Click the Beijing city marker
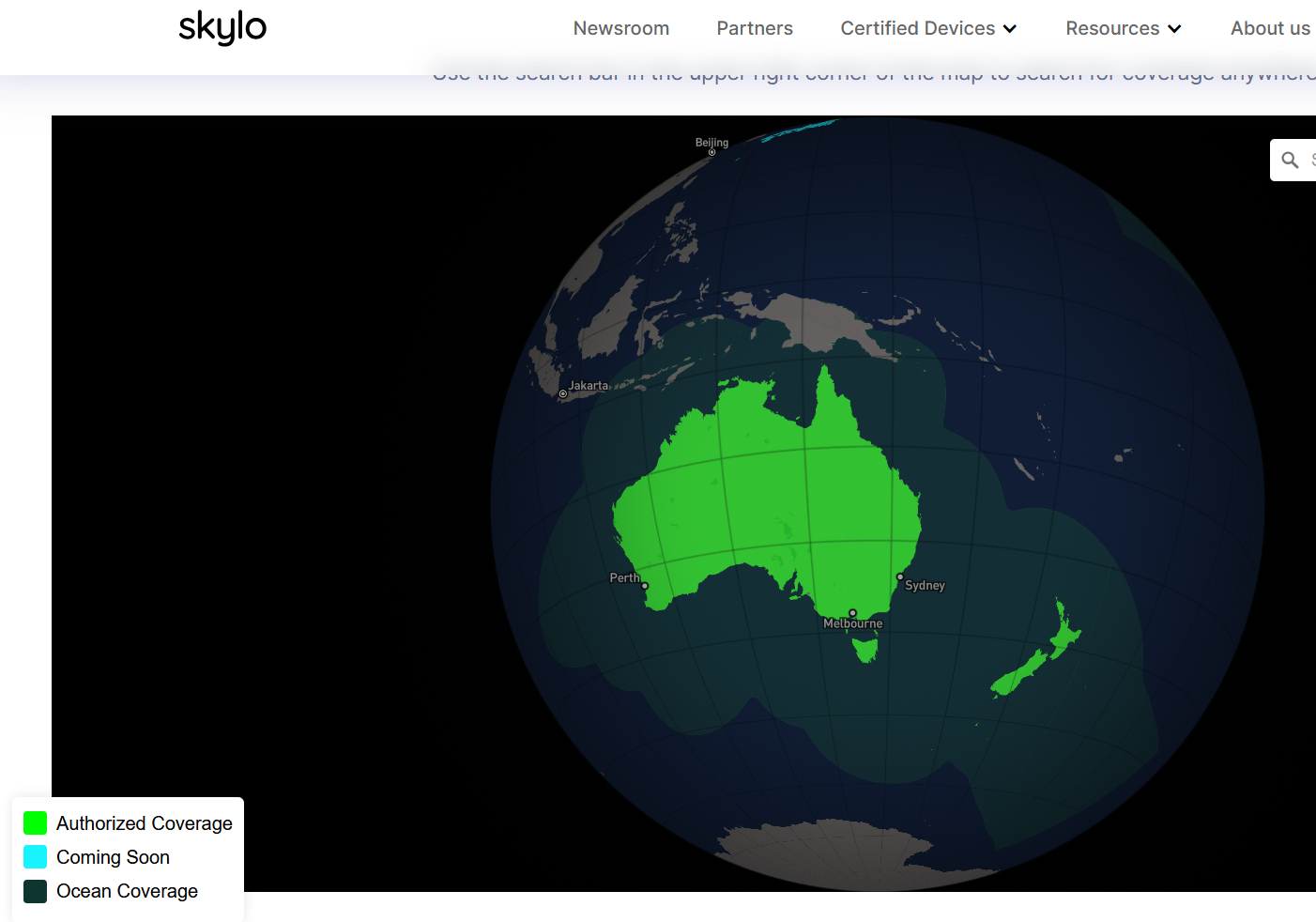 (x=712, y=152)
